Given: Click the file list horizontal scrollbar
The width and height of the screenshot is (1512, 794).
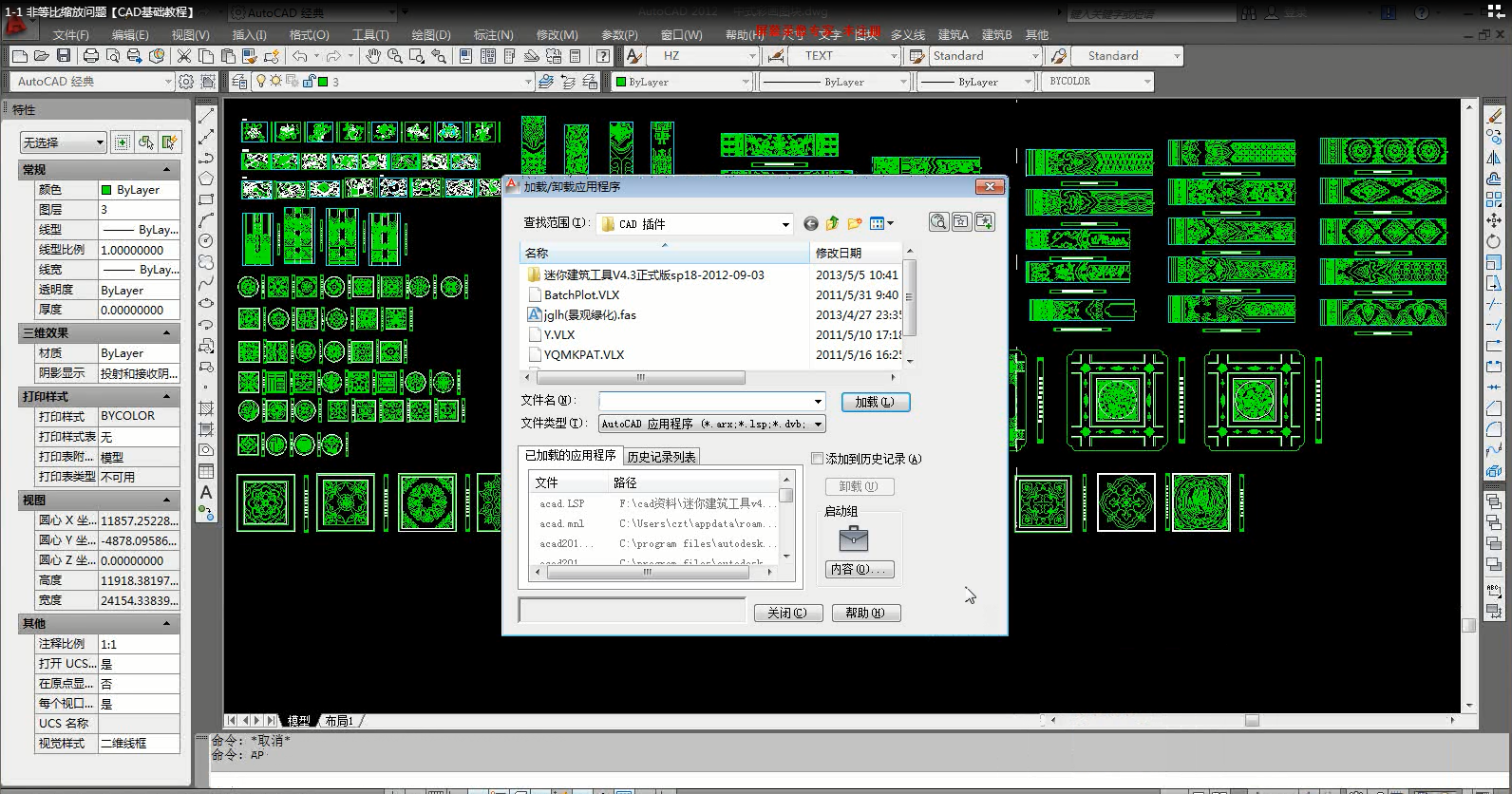Looking at the screenshot, I should click(x=641, y=377).
